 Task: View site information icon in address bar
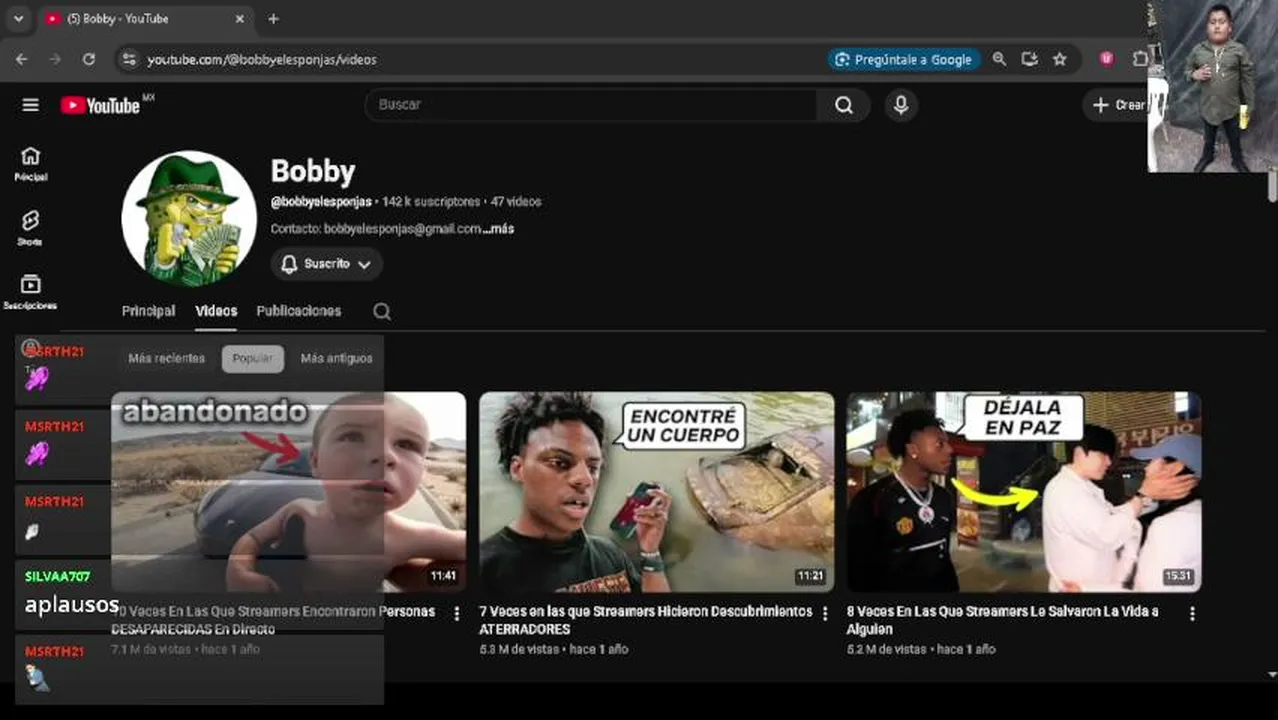[128, 59]
